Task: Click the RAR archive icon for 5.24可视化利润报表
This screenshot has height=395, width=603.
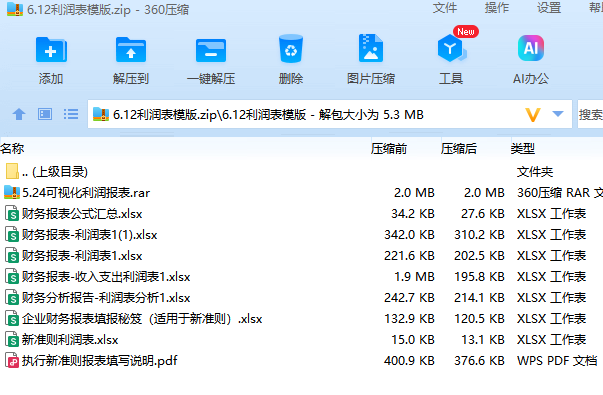Action: click(x=12, y=192)
